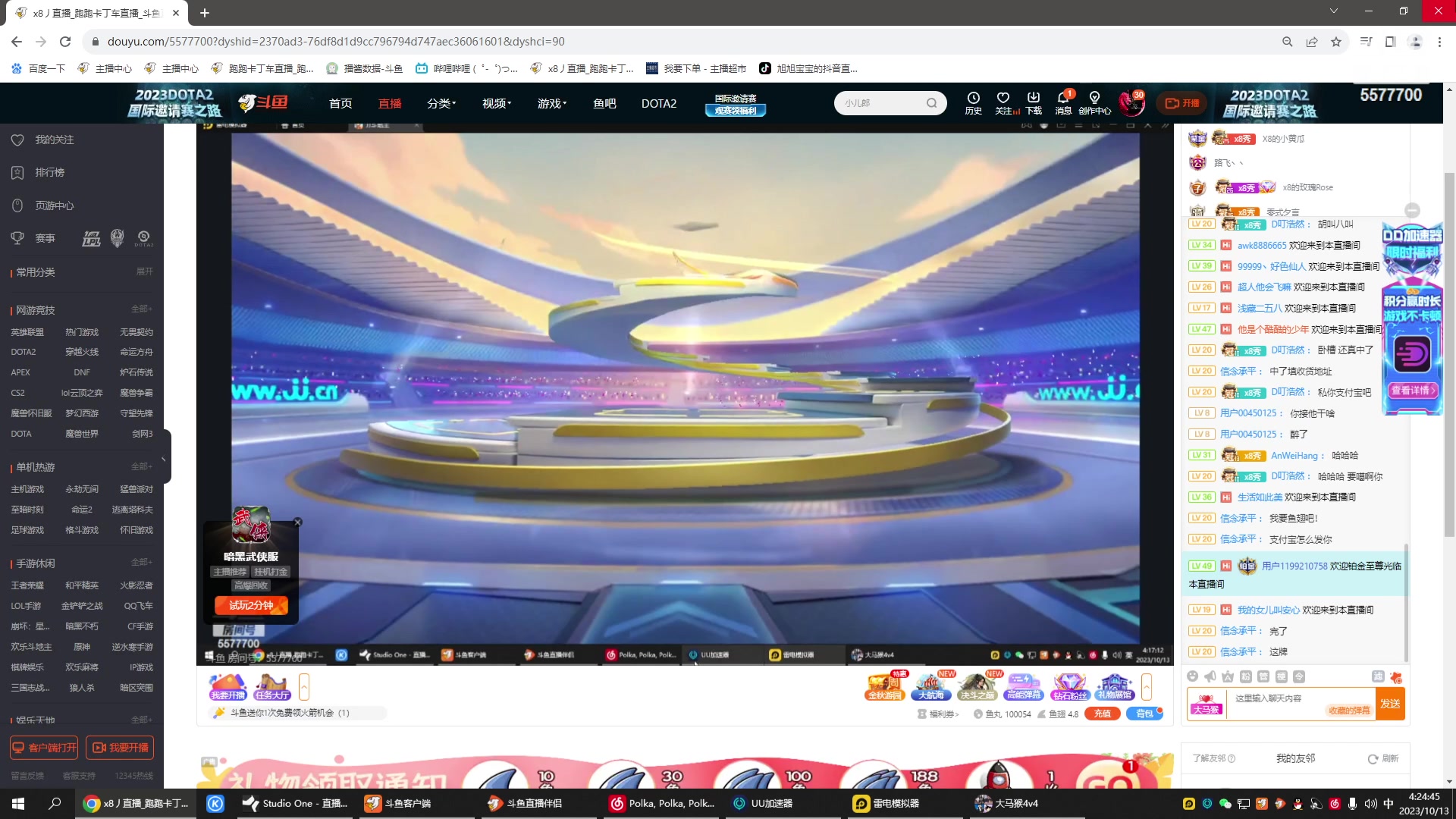Click the 下载 download icon
This screenshot has width=1456, height=819.
coord(1033,102)
